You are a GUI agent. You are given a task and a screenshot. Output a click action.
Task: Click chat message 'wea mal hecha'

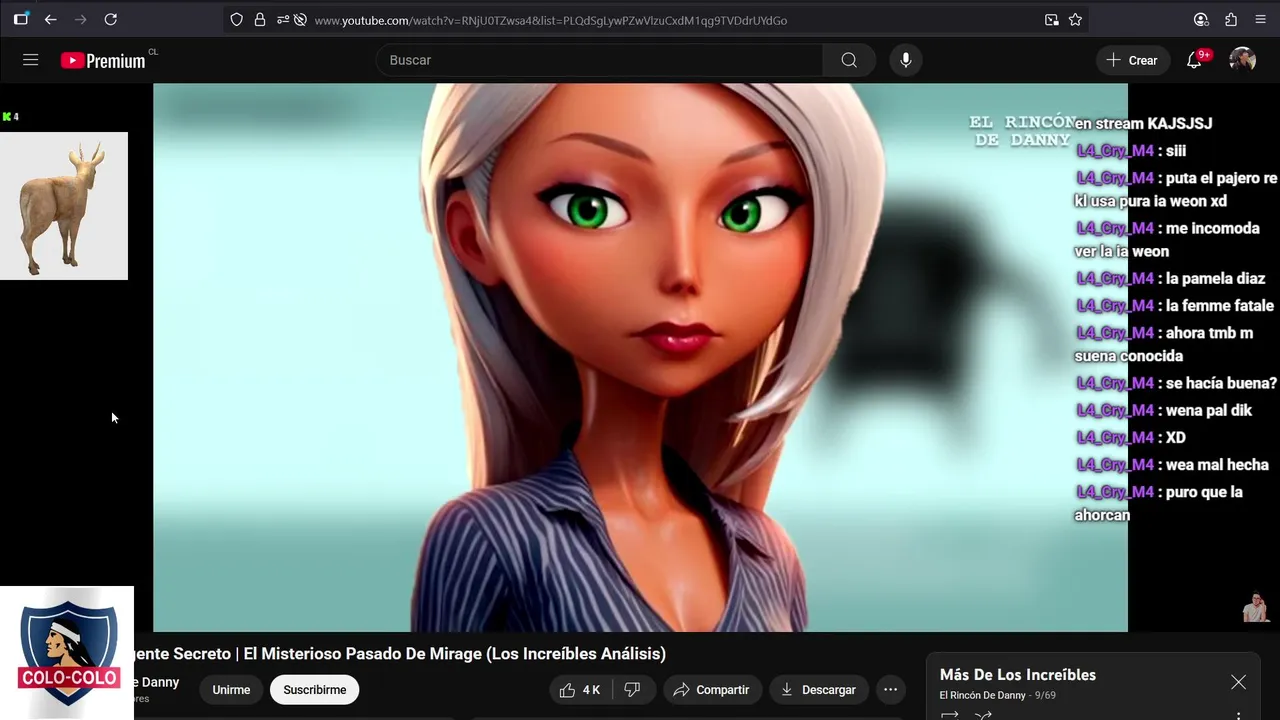click(x=1217, y=465)
